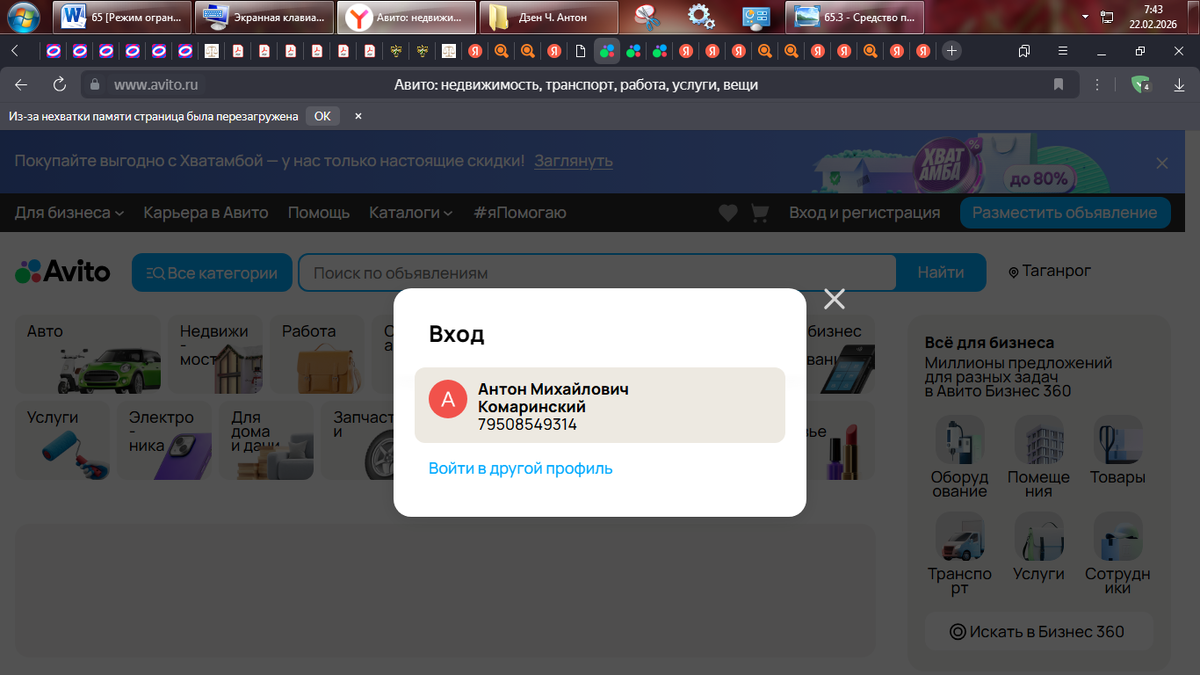Open the Заглянуть banner link
The image size is (1200, 675).
click(x=573, y=160)
